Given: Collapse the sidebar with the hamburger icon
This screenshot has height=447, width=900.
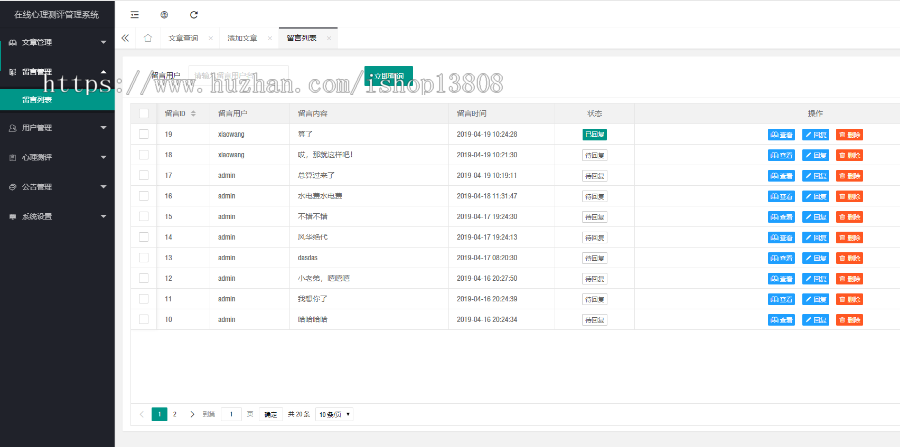Looking at the screenshot, I should coord(134,15).
